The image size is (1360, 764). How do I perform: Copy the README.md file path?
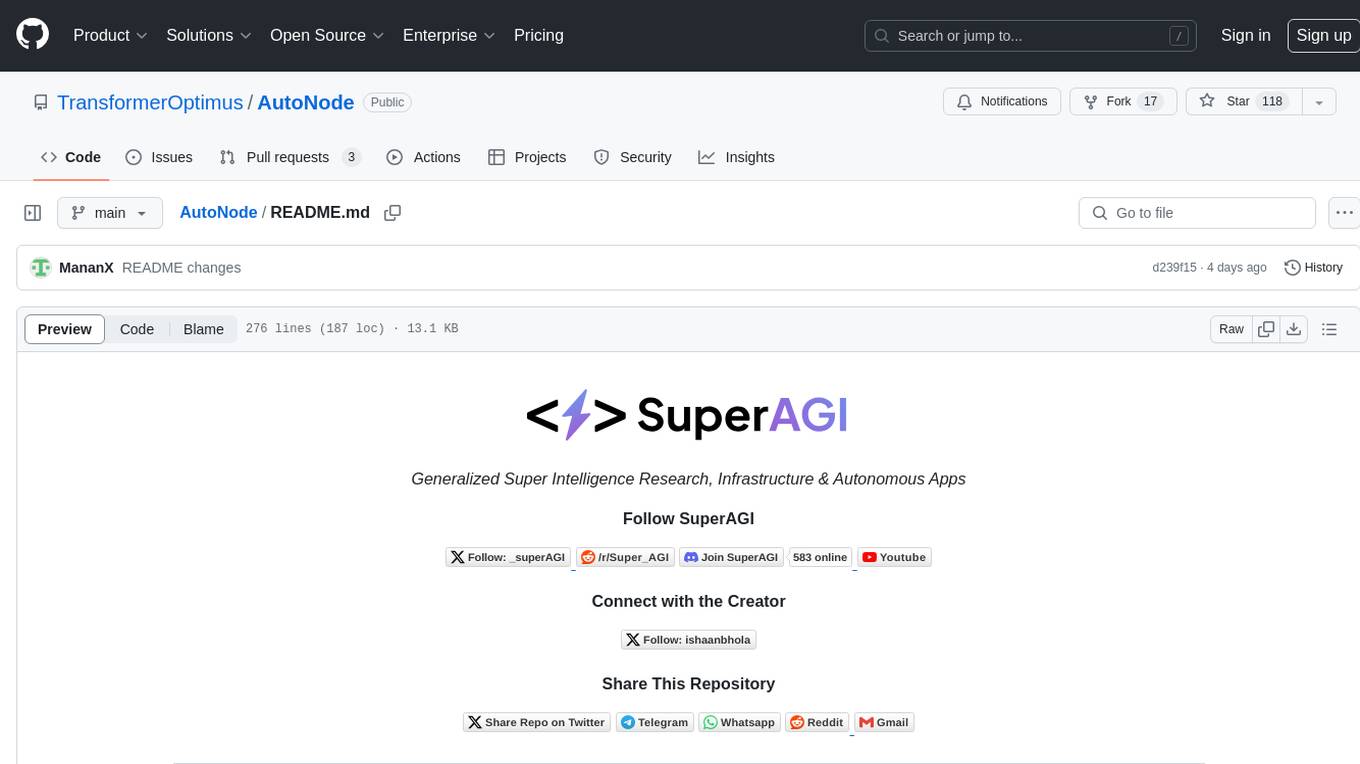pos(393,213)
